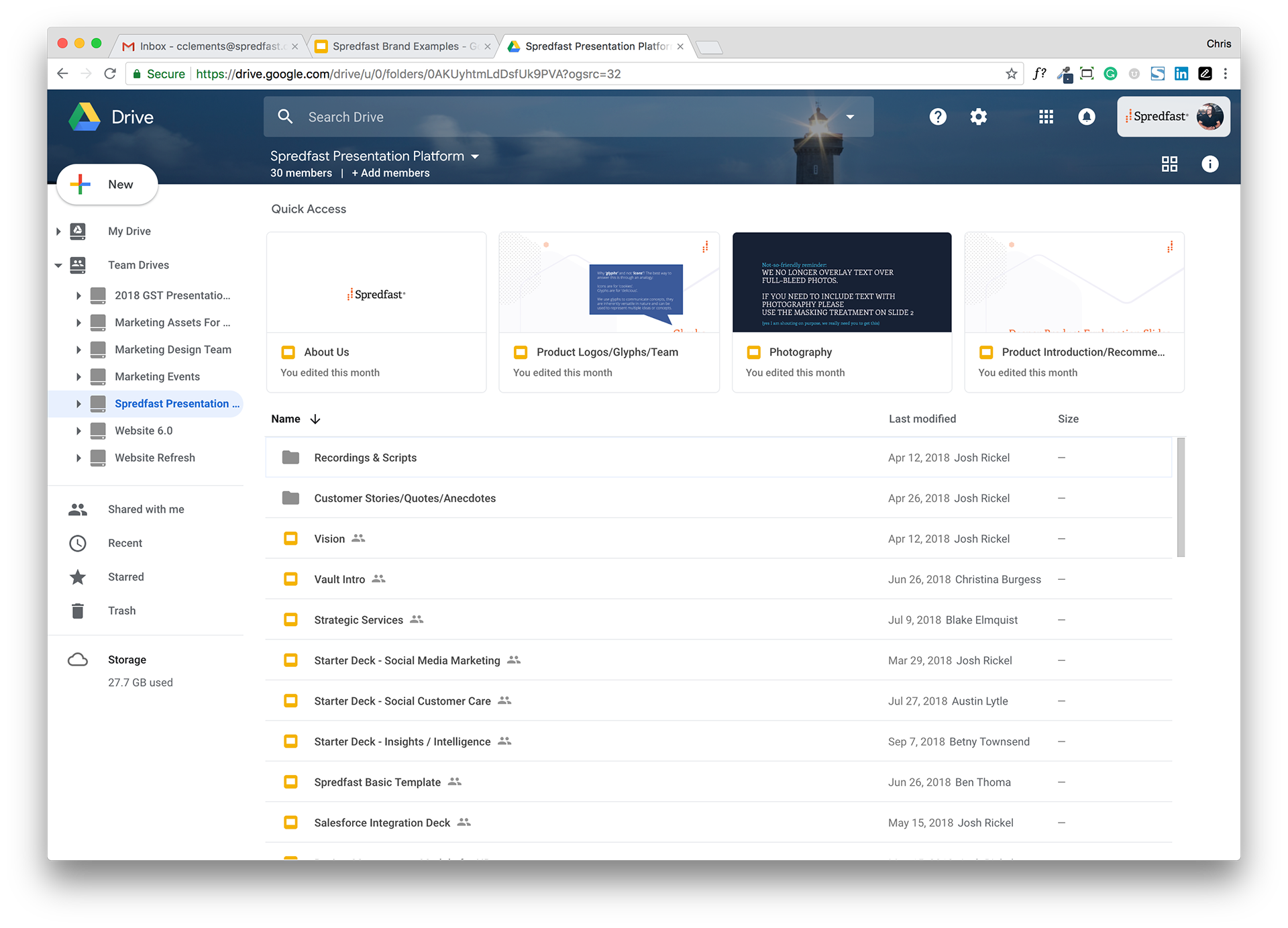Reverse sort order arrow next to Name
The width and height of the screenshot is (1288, 928).
point(315,419)
